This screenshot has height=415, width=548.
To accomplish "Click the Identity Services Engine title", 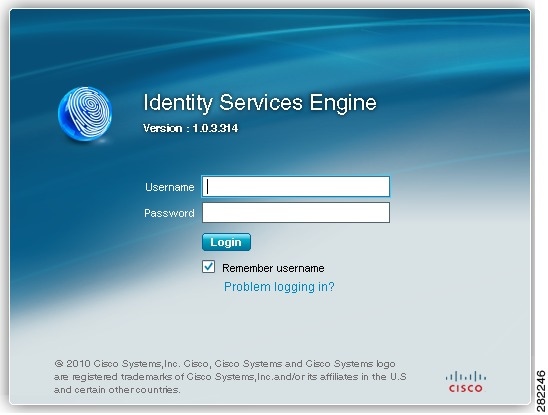I will [x=260, y=102].
